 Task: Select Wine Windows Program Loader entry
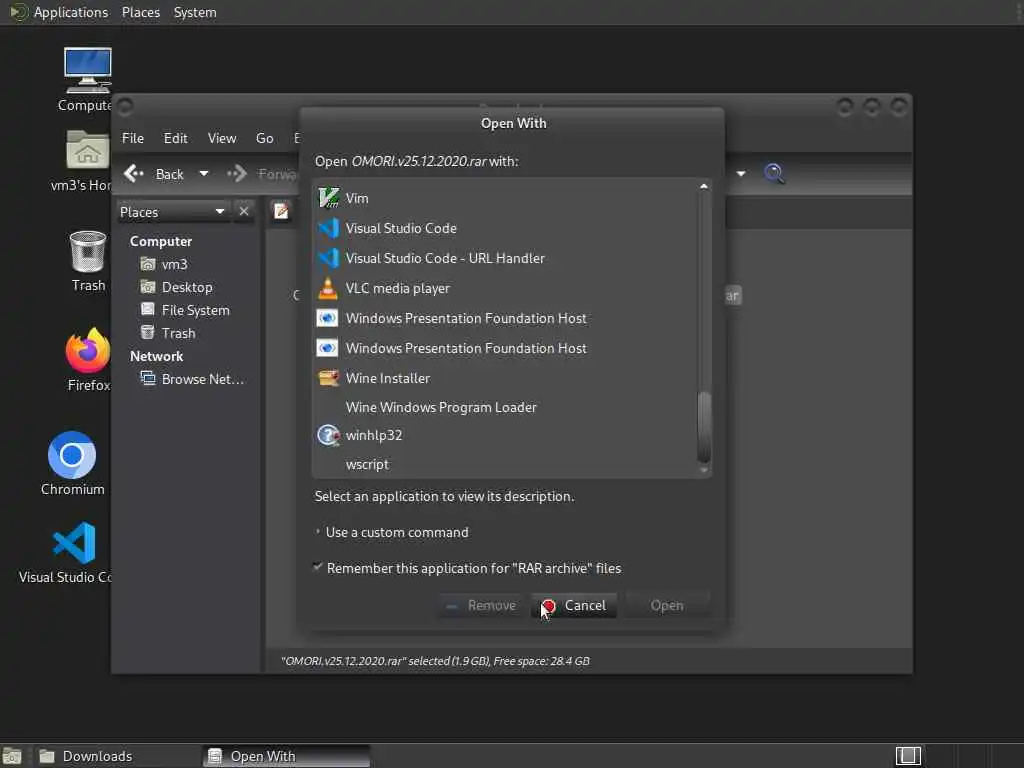tap(441, 407)
